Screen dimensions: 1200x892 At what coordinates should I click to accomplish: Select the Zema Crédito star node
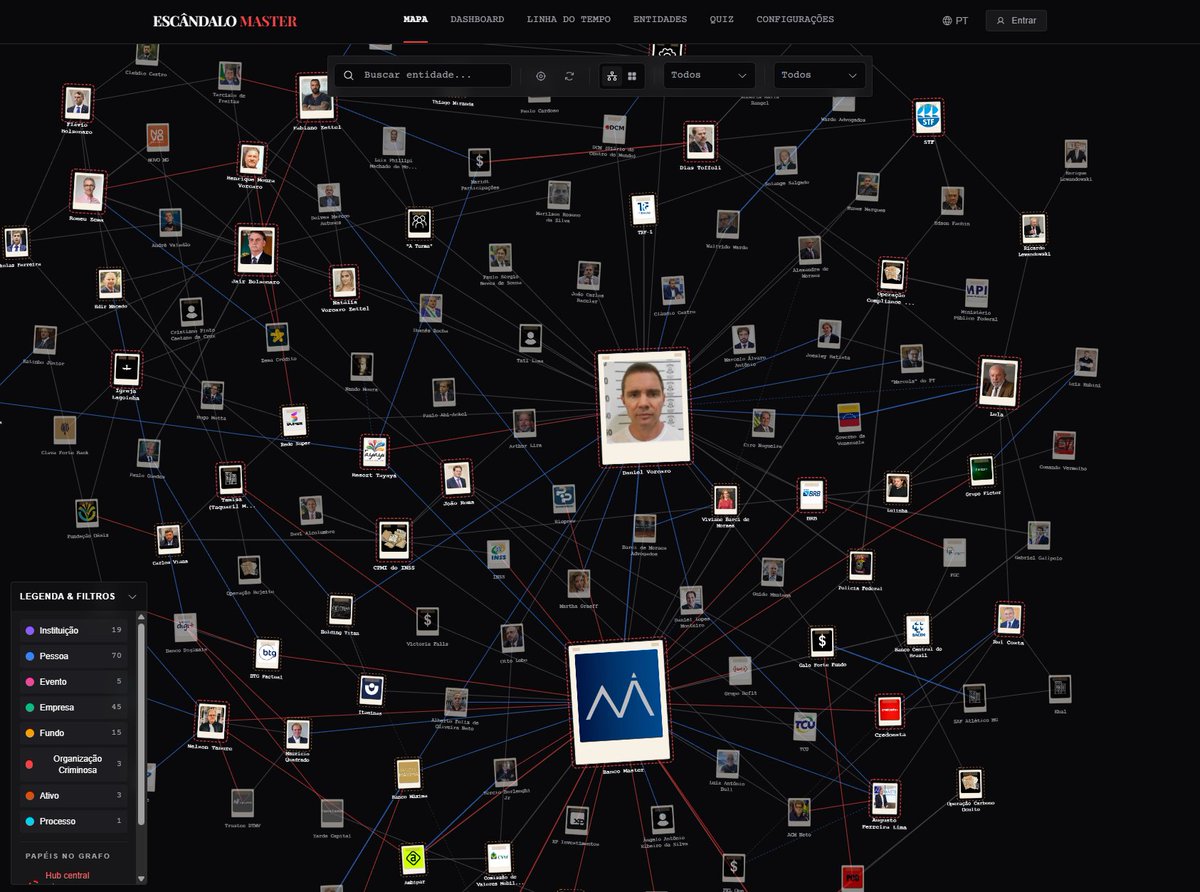pyautogui.click(x=277, y=337)
